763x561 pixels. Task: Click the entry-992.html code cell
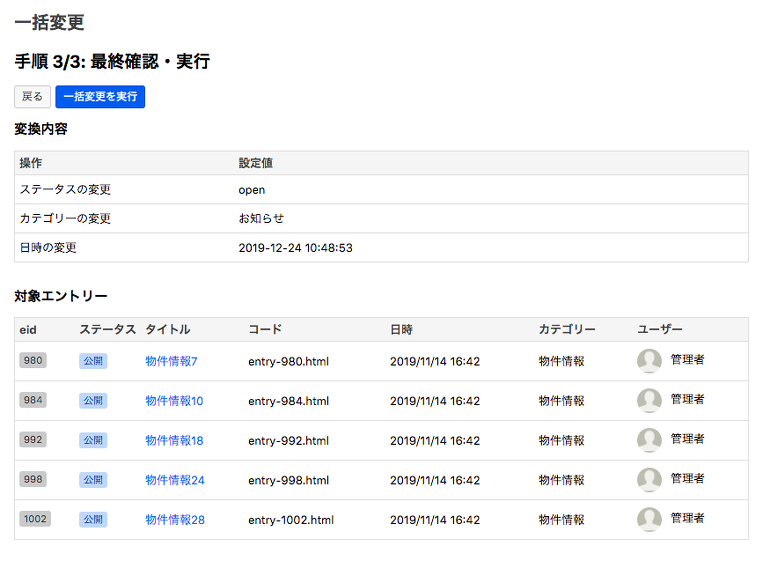[x=288, y=440]
